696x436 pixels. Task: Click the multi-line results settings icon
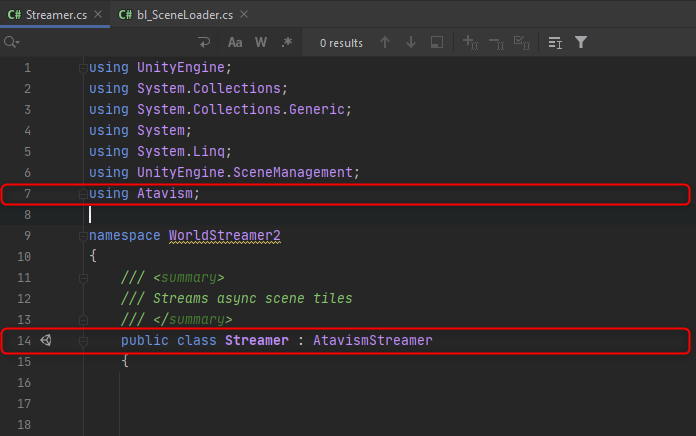[x=555, y=43]
